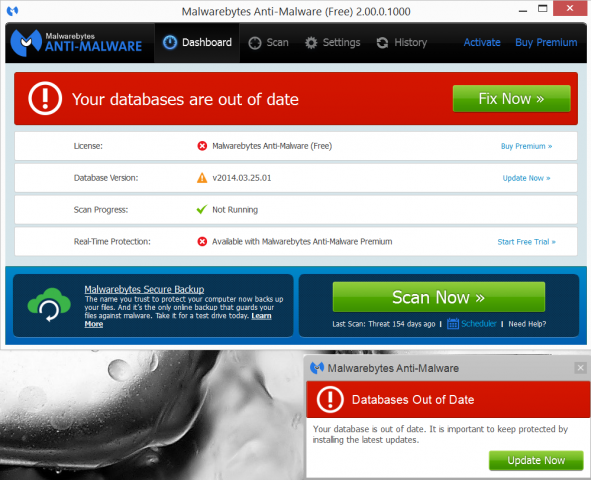Click the alert icon in the notification popup
This screenshot has height=480, width=591.
coord(330,399)
